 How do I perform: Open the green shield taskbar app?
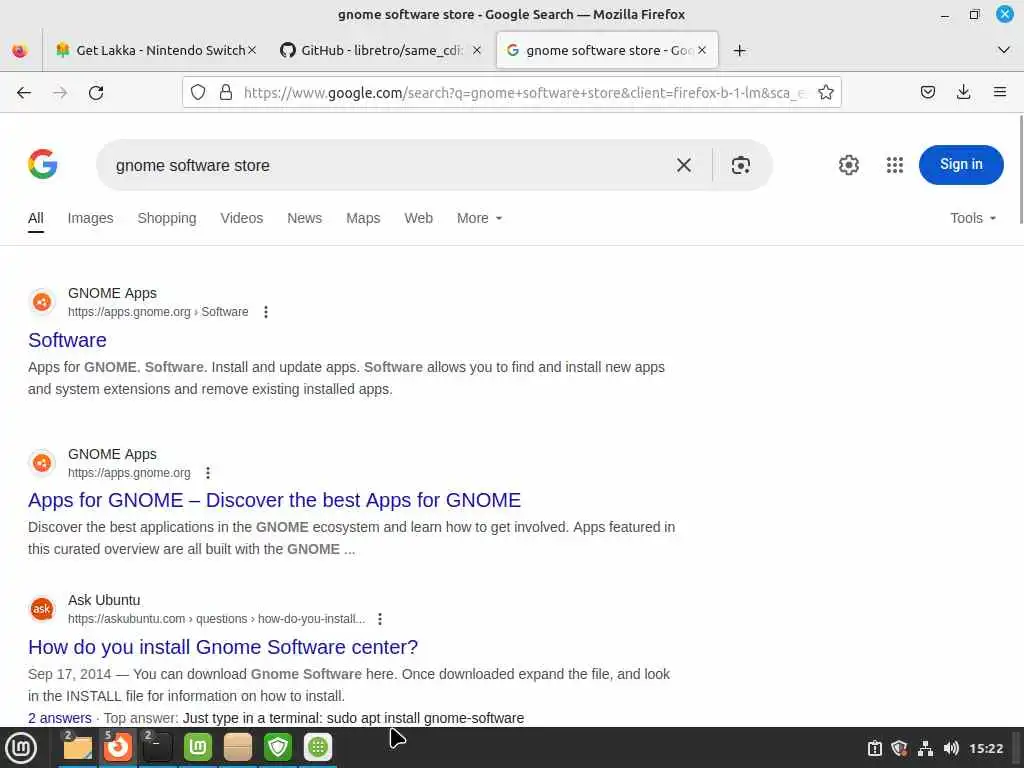[x=278, y=748]
